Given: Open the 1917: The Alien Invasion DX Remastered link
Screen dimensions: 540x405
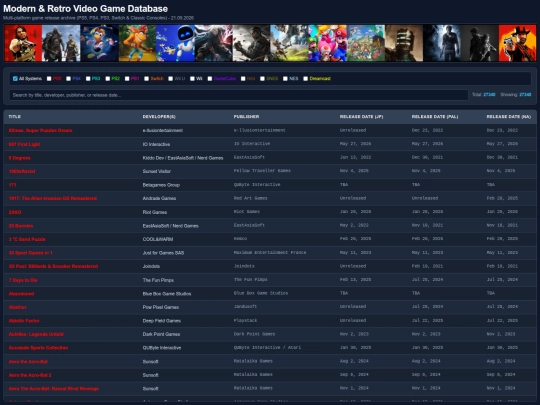Looking at the screenshot, I should point(53,198).
